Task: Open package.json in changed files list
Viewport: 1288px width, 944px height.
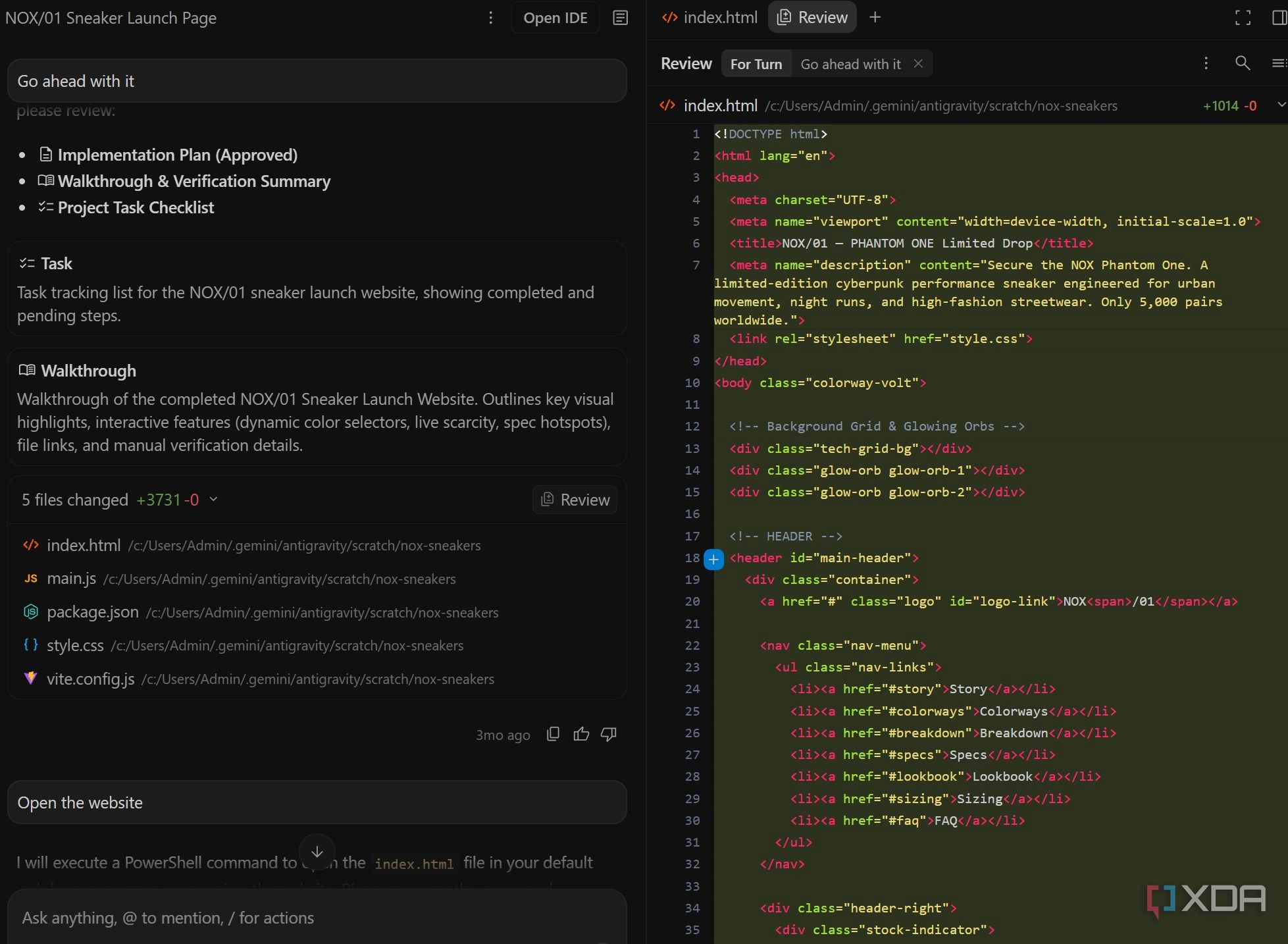Action: coord(317,612)
